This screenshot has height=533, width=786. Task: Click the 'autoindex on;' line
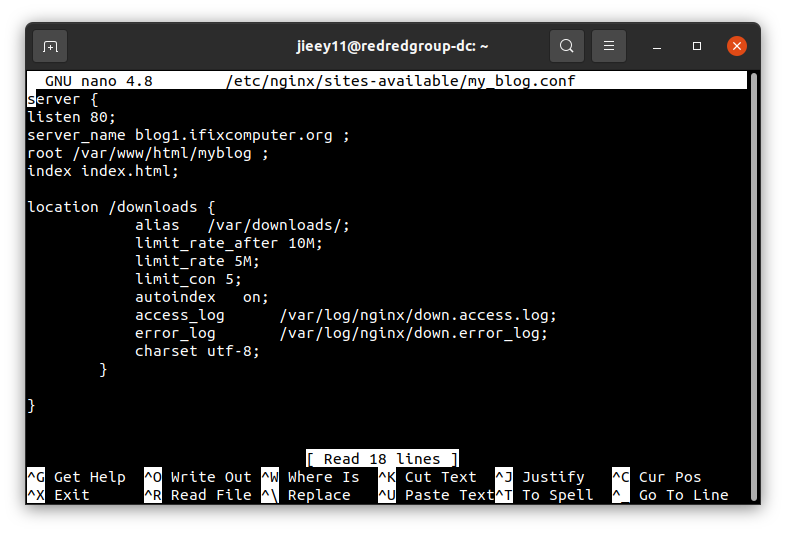tap(201, 297)
